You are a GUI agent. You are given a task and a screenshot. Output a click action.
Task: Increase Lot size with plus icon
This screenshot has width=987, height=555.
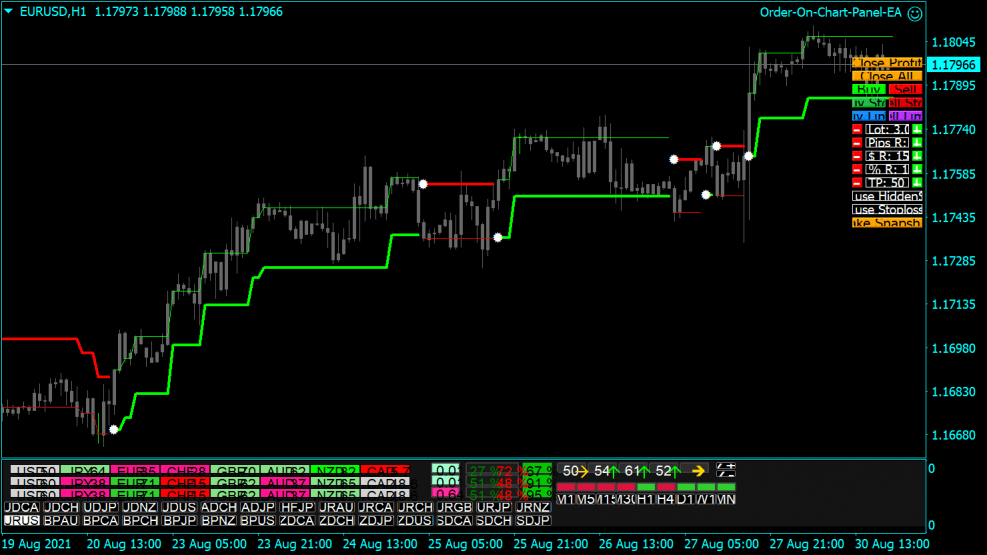click(918, 129)
